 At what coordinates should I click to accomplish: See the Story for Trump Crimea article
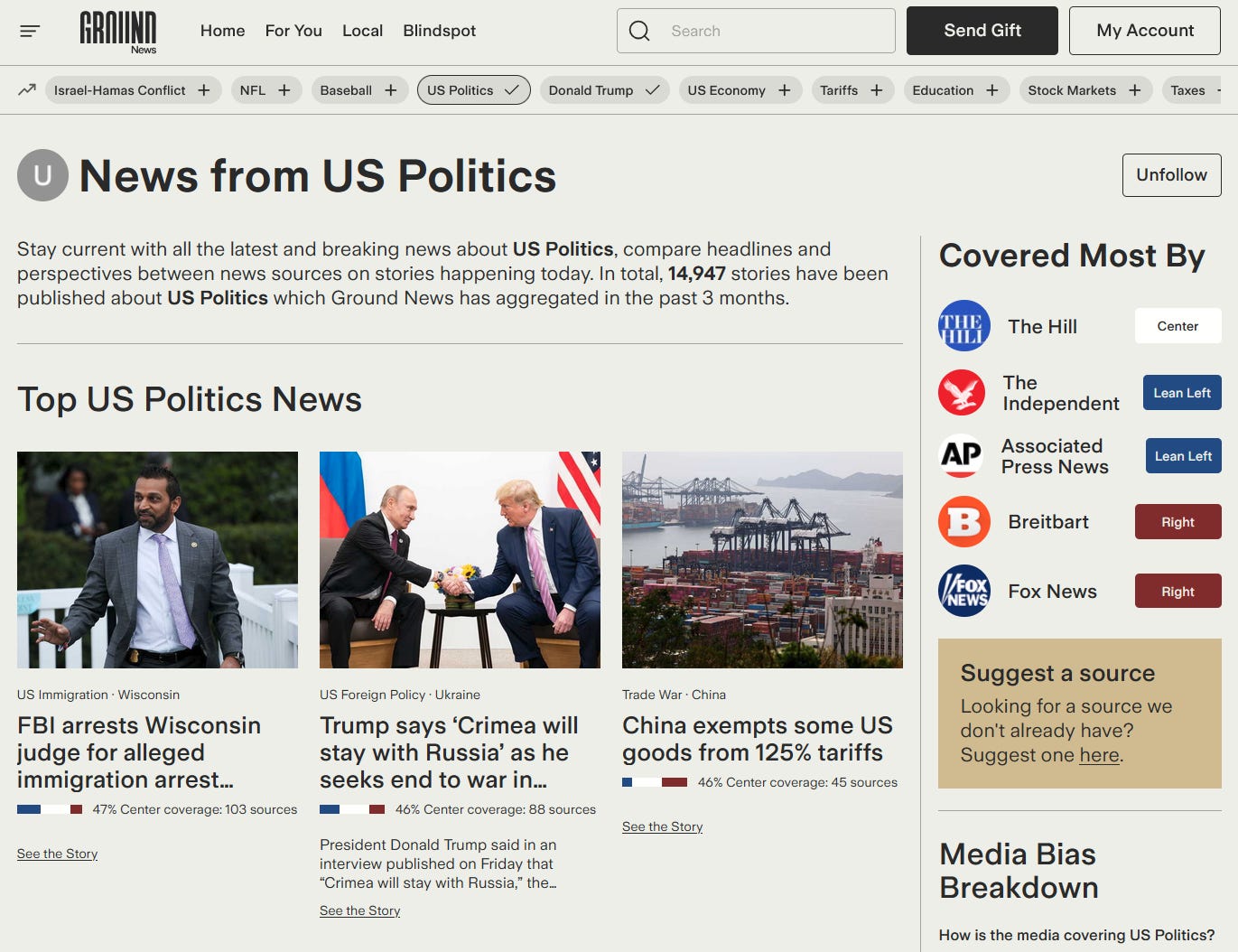click(x=359, y=910)
